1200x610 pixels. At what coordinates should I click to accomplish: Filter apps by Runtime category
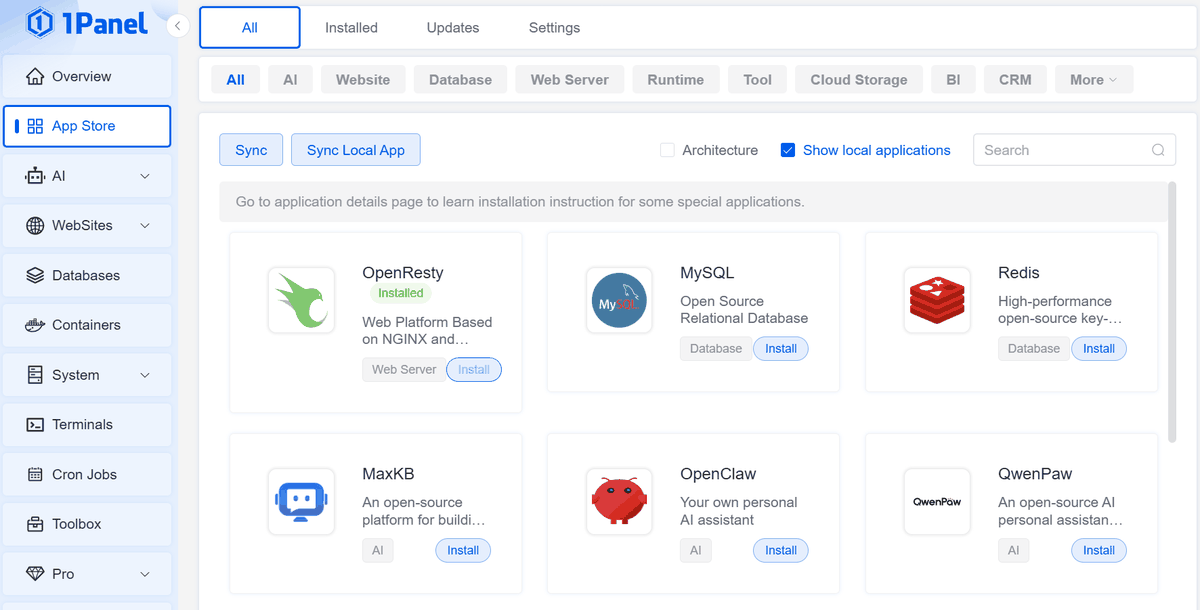coord(675,80)
